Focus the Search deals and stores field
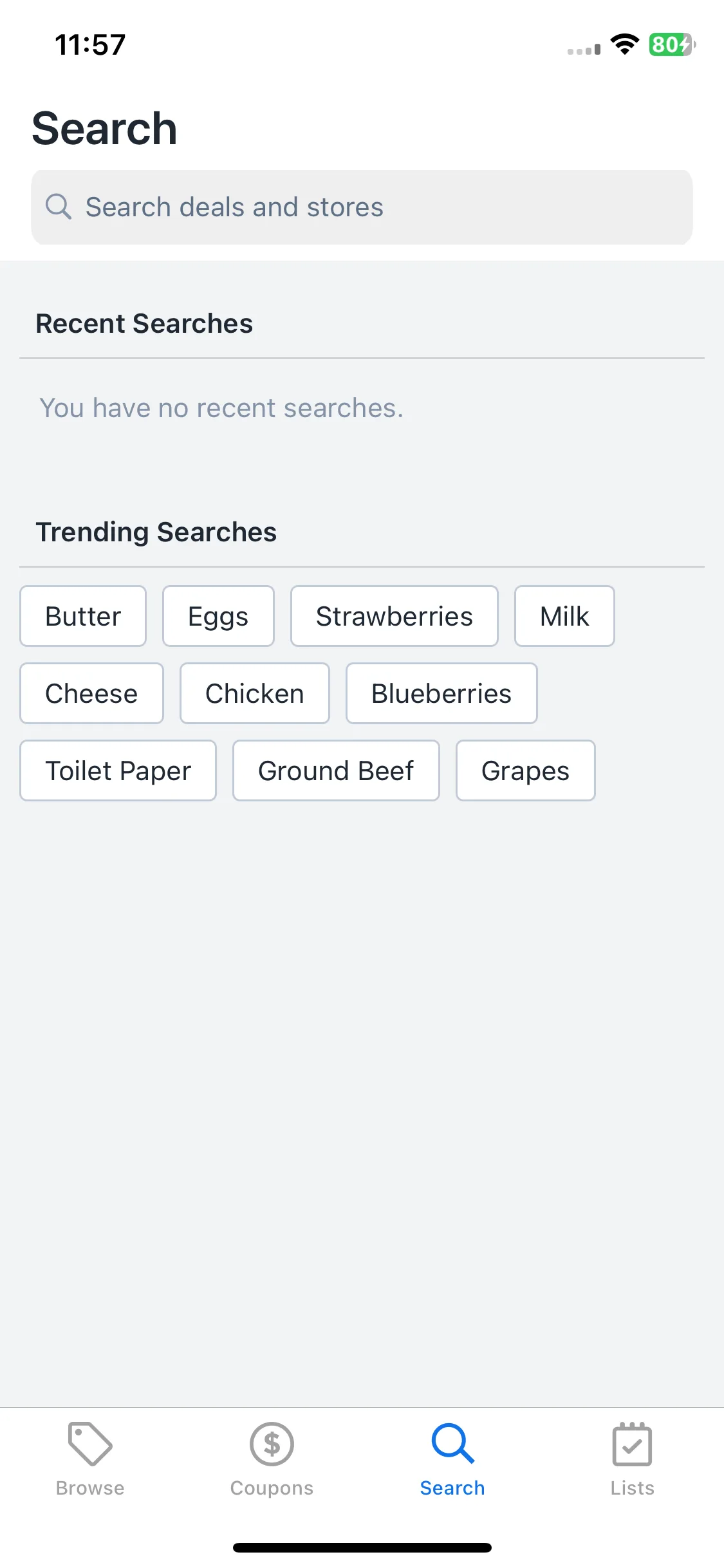Image resolution: width=724 pixels, height=1568 pixels. [x=362, y=207]
